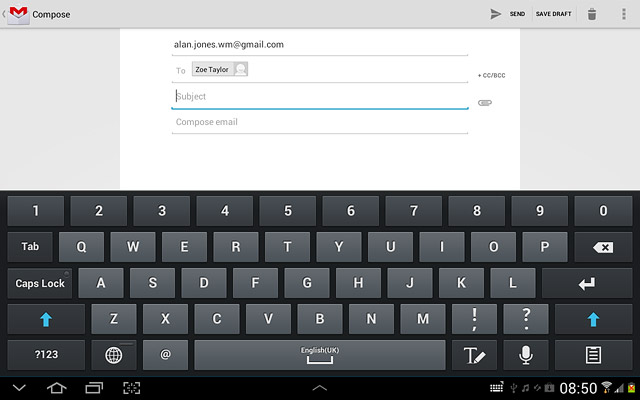This screenshot has height=400, width=640.
Task: Switch to handwriting input with T-pen key
Action: (x=474, y=355)
